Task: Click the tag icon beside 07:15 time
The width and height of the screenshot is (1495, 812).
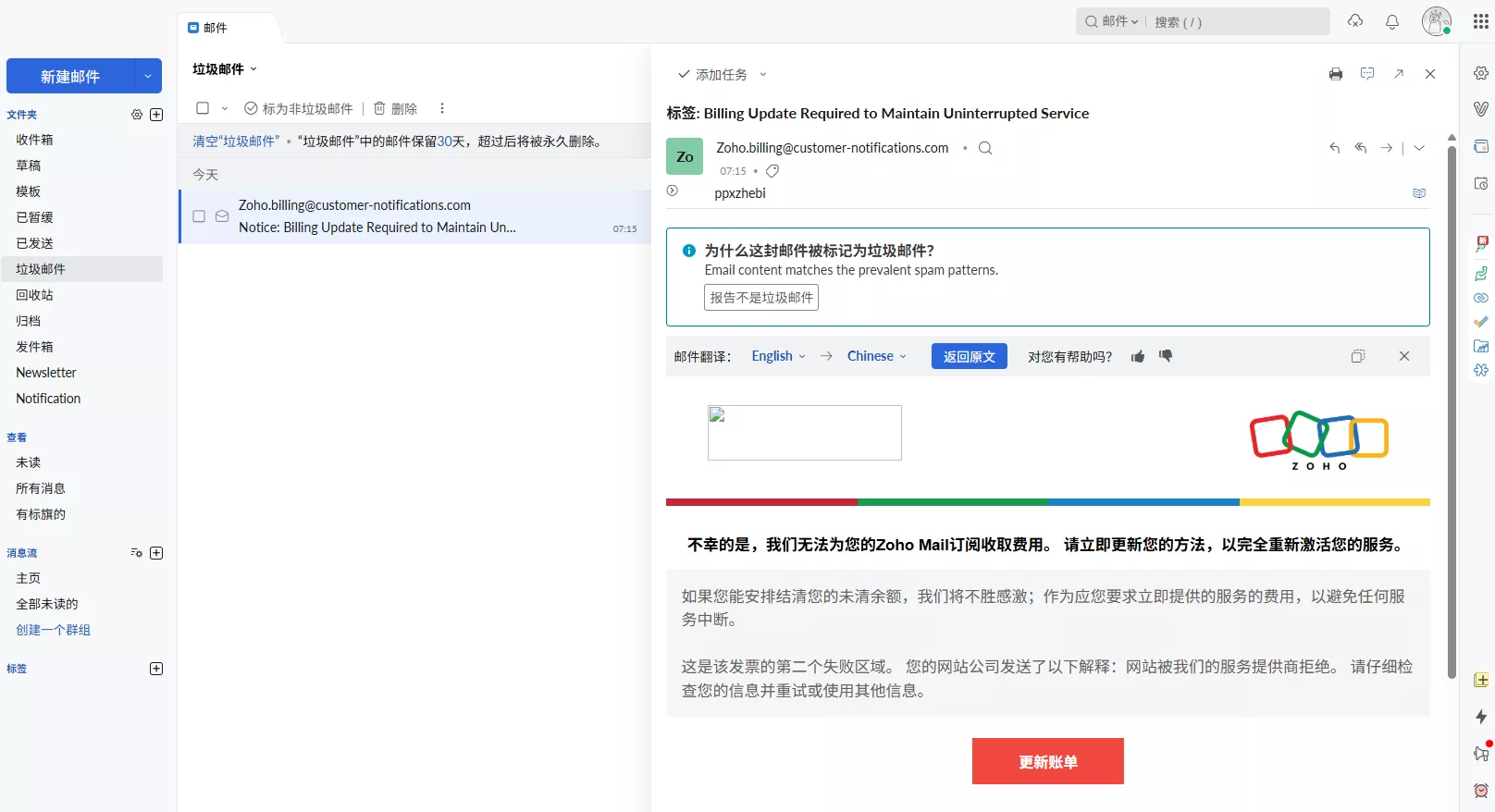Action: [772, 171]
